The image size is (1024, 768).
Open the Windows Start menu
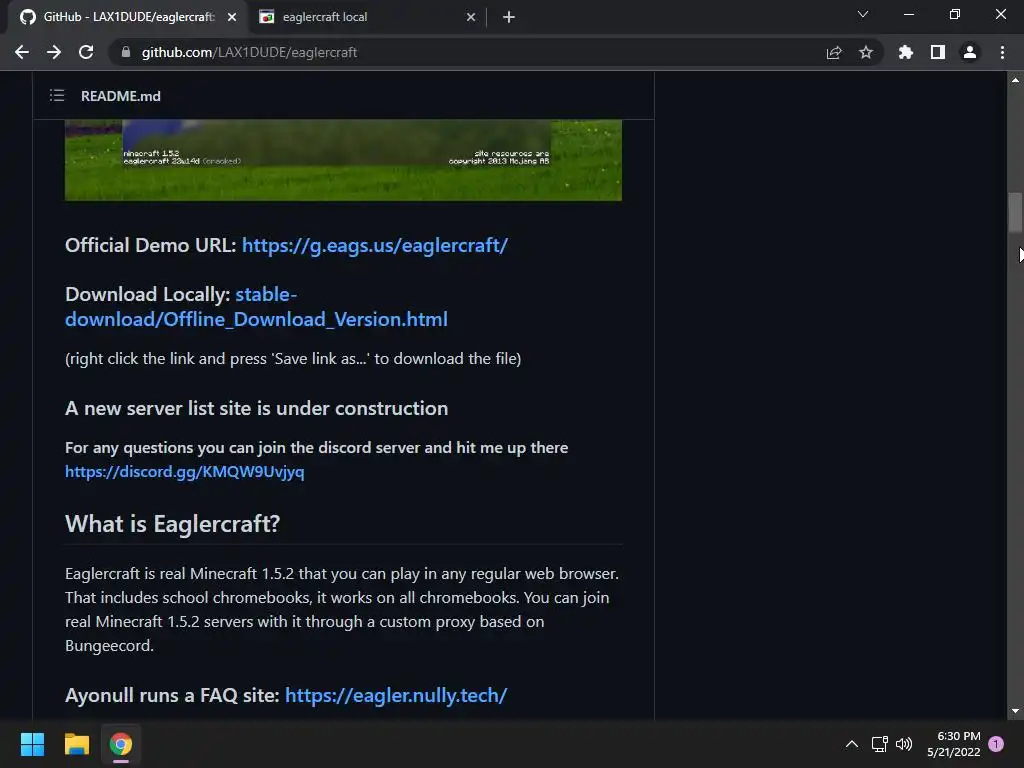(32, 744)
